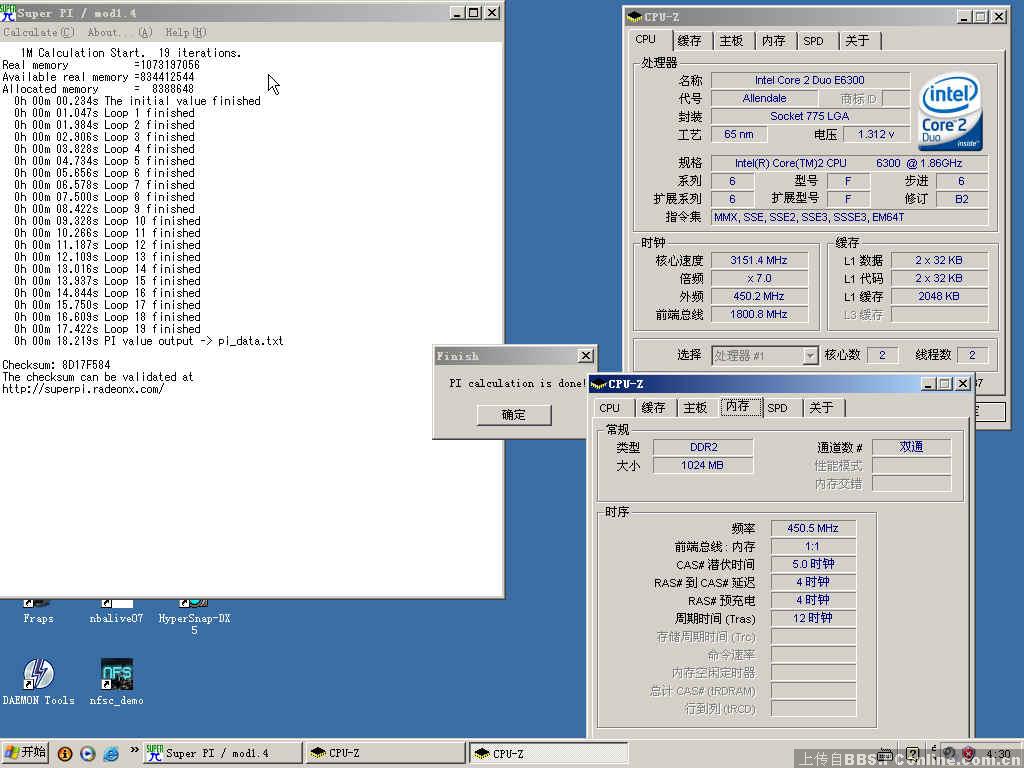
Task: Select the HyperSnap-DX 5 desktop shortcut label
Action: (x=194, y=624)
